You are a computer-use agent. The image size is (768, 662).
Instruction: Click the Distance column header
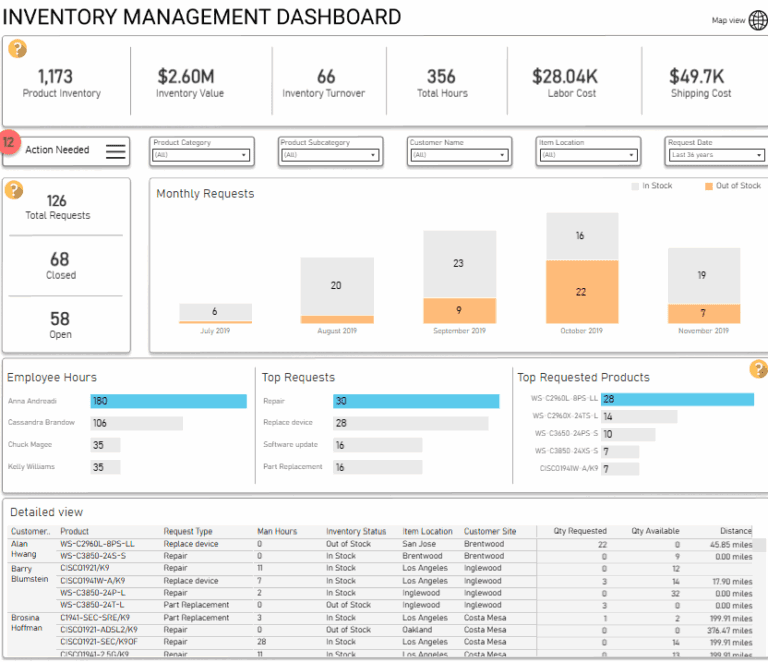[736, 531]
